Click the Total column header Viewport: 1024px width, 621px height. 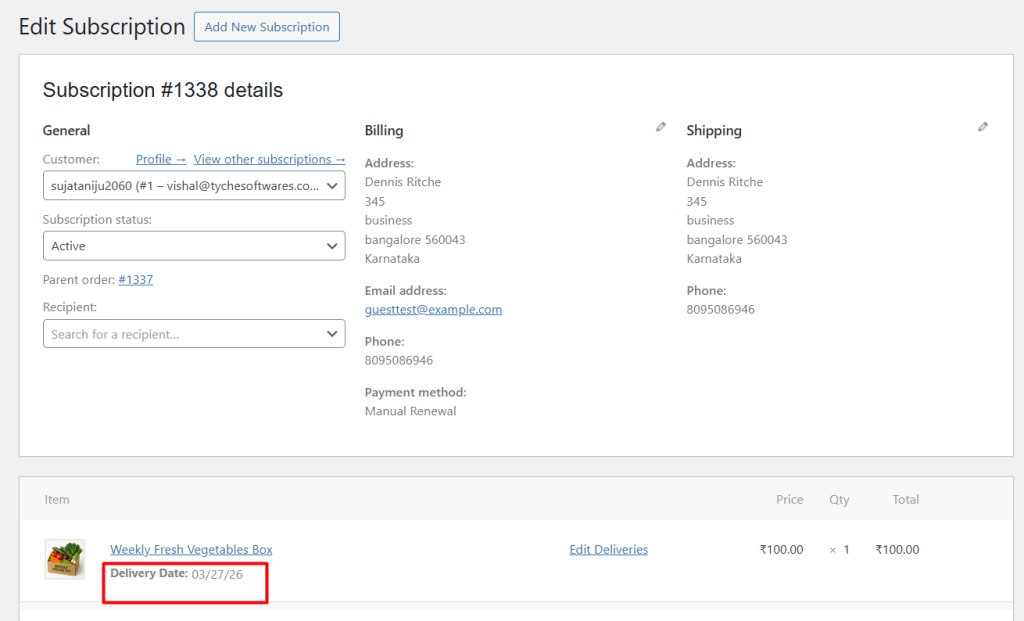click(905, 499)
